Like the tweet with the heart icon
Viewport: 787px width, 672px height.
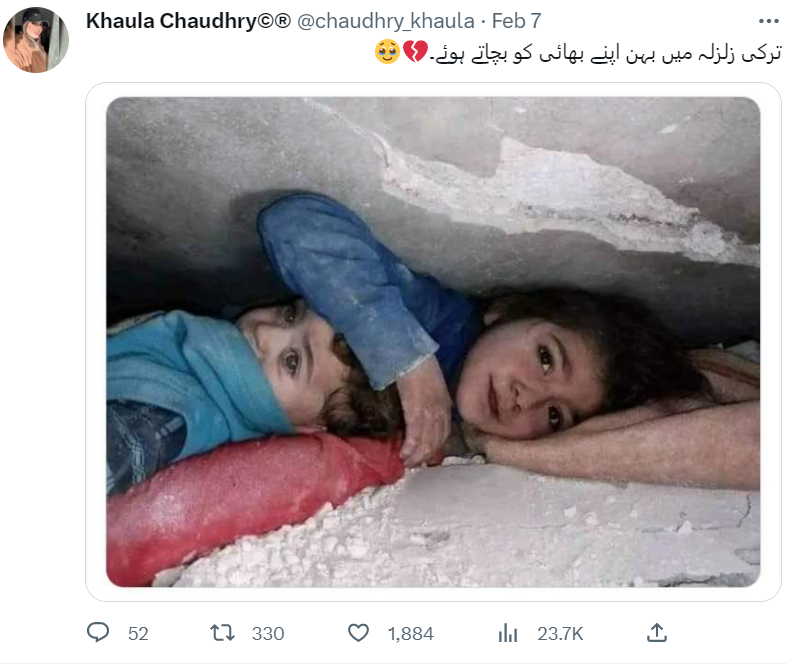click(x=358, y=632)
